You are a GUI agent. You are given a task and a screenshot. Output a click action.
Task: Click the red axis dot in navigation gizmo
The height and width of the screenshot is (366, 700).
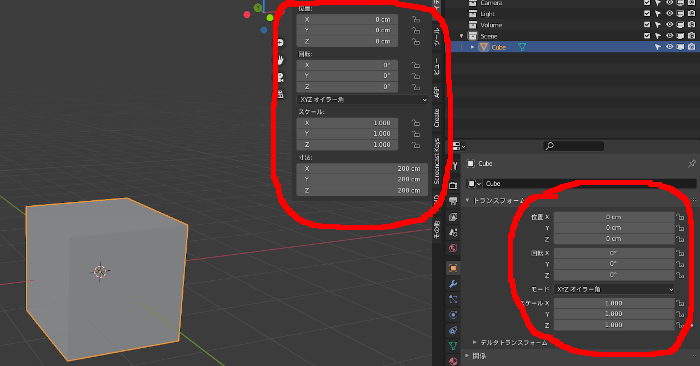[247, 15]
